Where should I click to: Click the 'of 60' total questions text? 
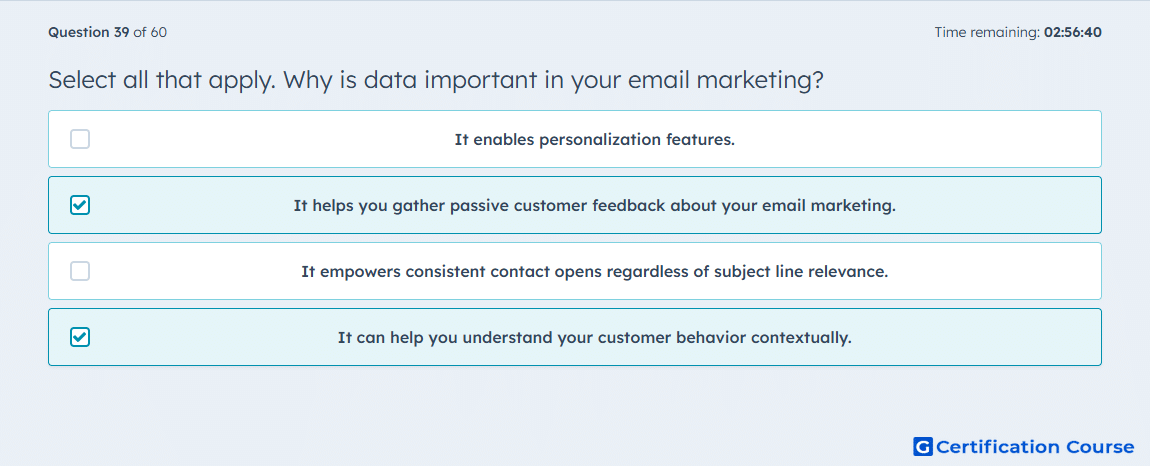click(x=150, y=32)
